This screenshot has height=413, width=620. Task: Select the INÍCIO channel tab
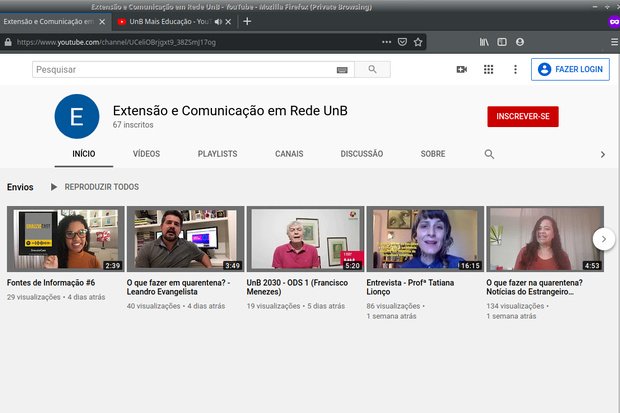coord(84,154)
